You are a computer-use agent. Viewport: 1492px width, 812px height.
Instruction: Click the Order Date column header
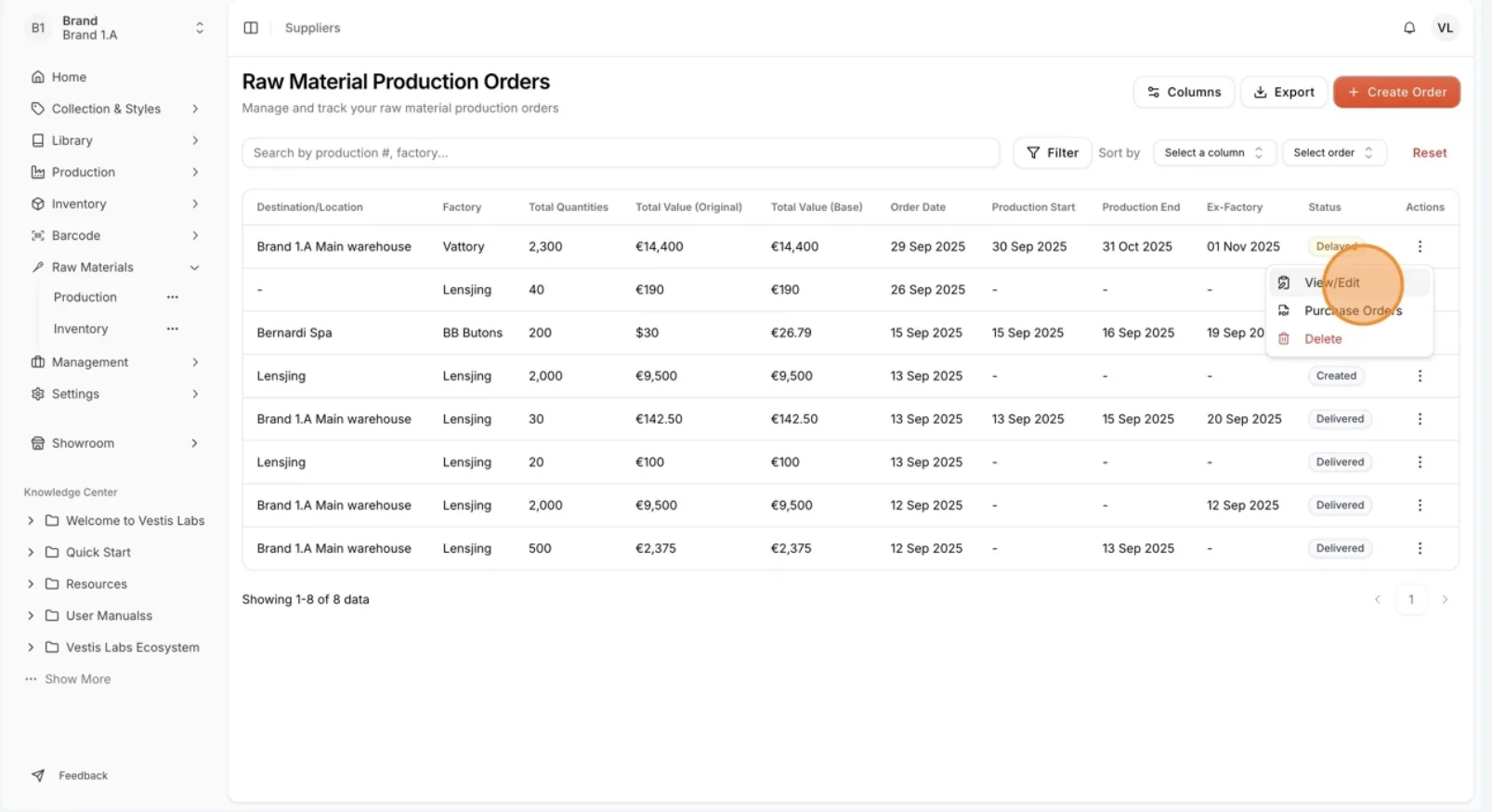click(918, 207)
